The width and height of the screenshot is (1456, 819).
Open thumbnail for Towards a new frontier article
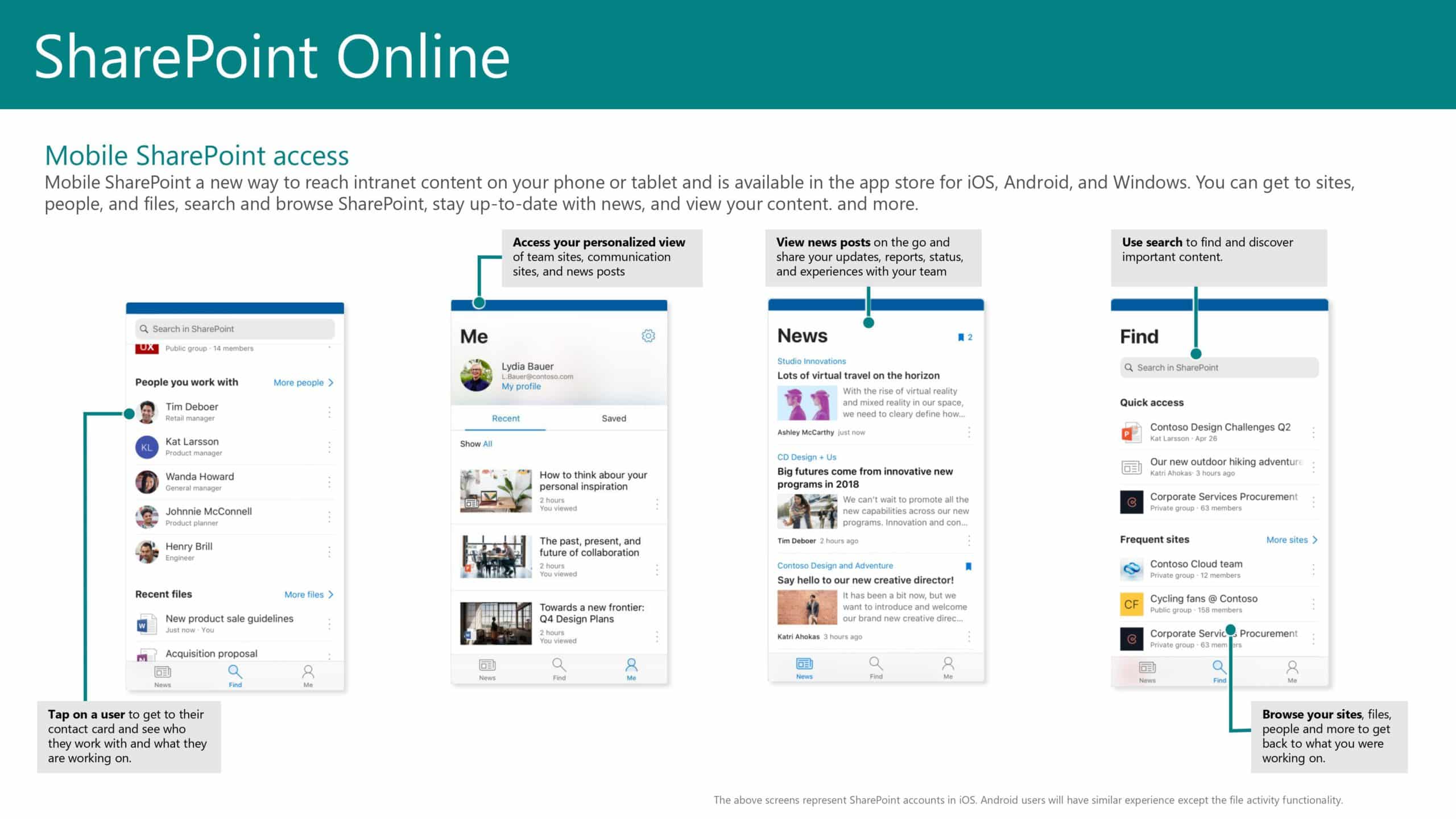click(495, 623)
